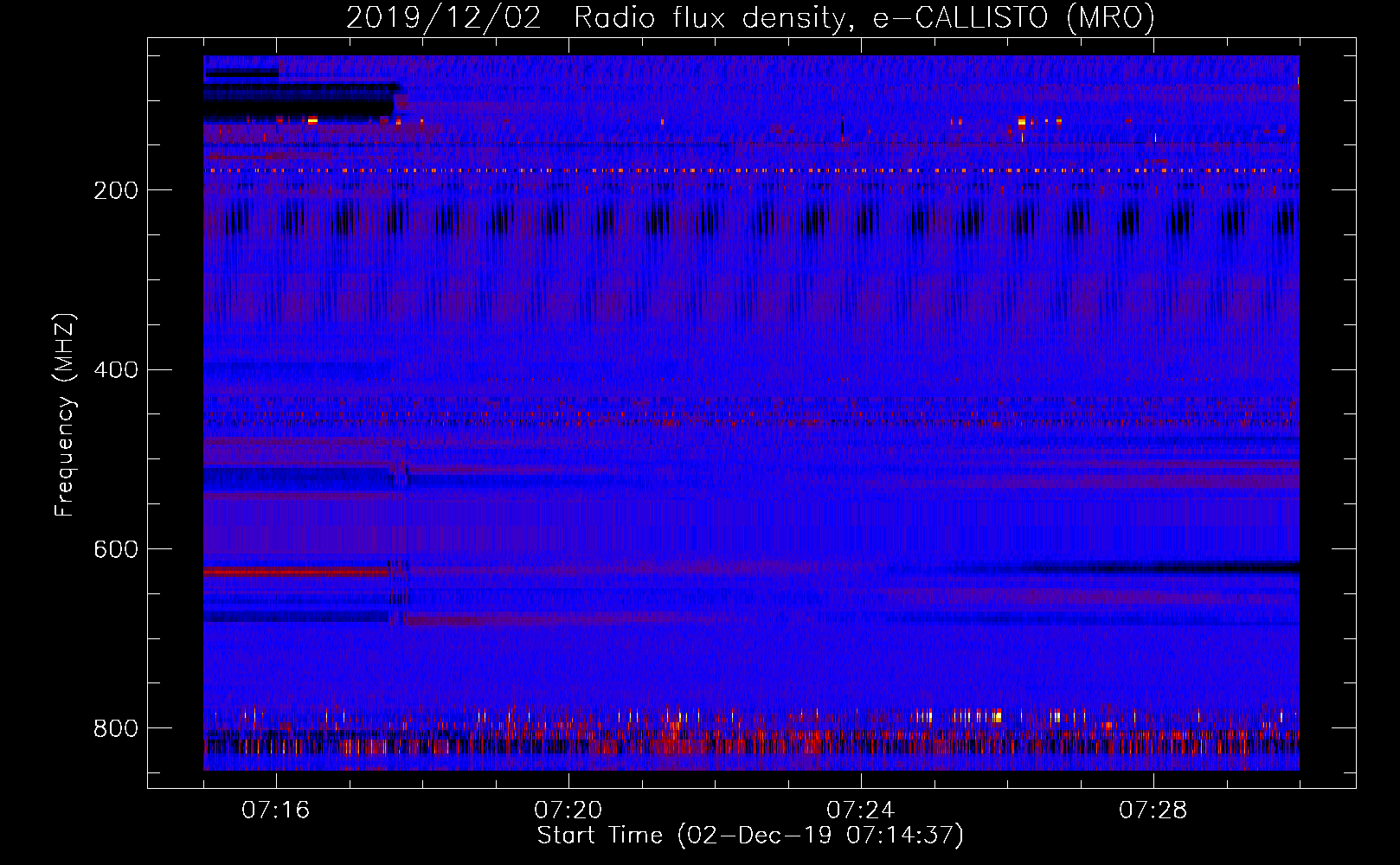Screen dimensions: 1400x865
Task: Click the '400' frequency tick label
Action: pos(116,370)
